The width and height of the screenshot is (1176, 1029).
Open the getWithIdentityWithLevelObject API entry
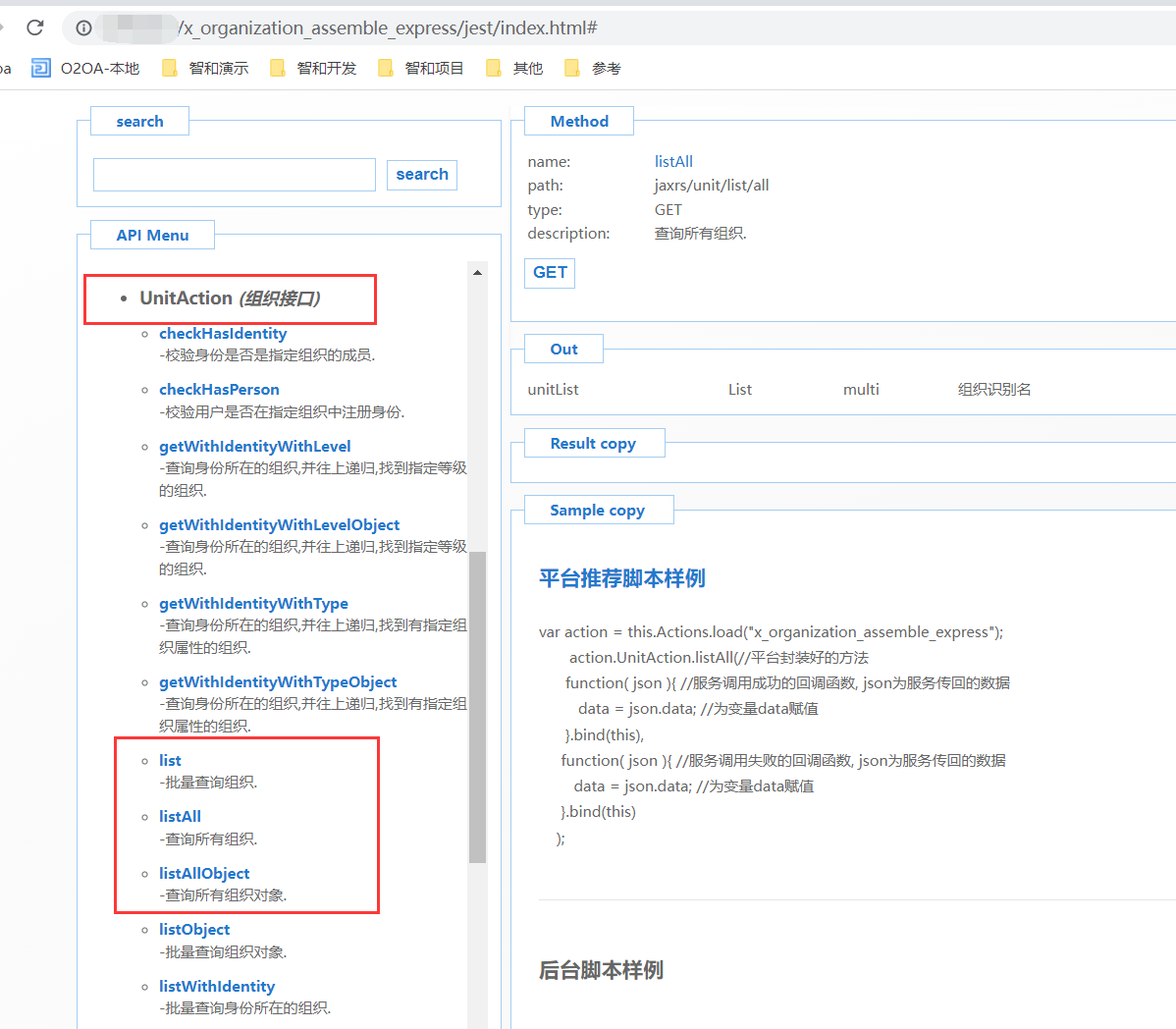pos(279,525)
